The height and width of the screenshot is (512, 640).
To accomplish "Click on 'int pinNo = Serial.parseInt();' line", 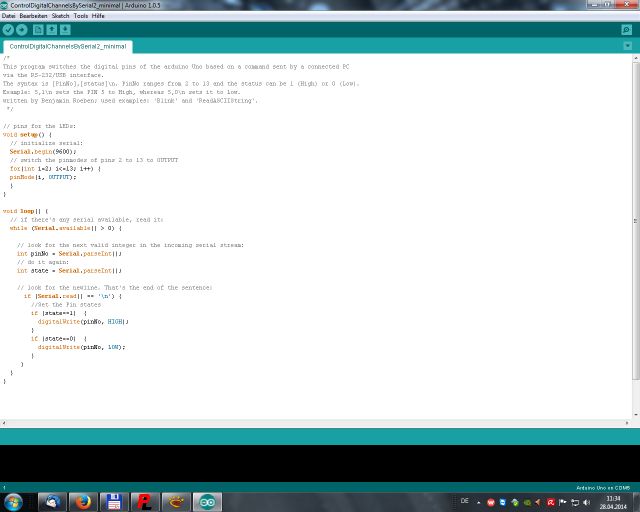I will pos(69,254).
